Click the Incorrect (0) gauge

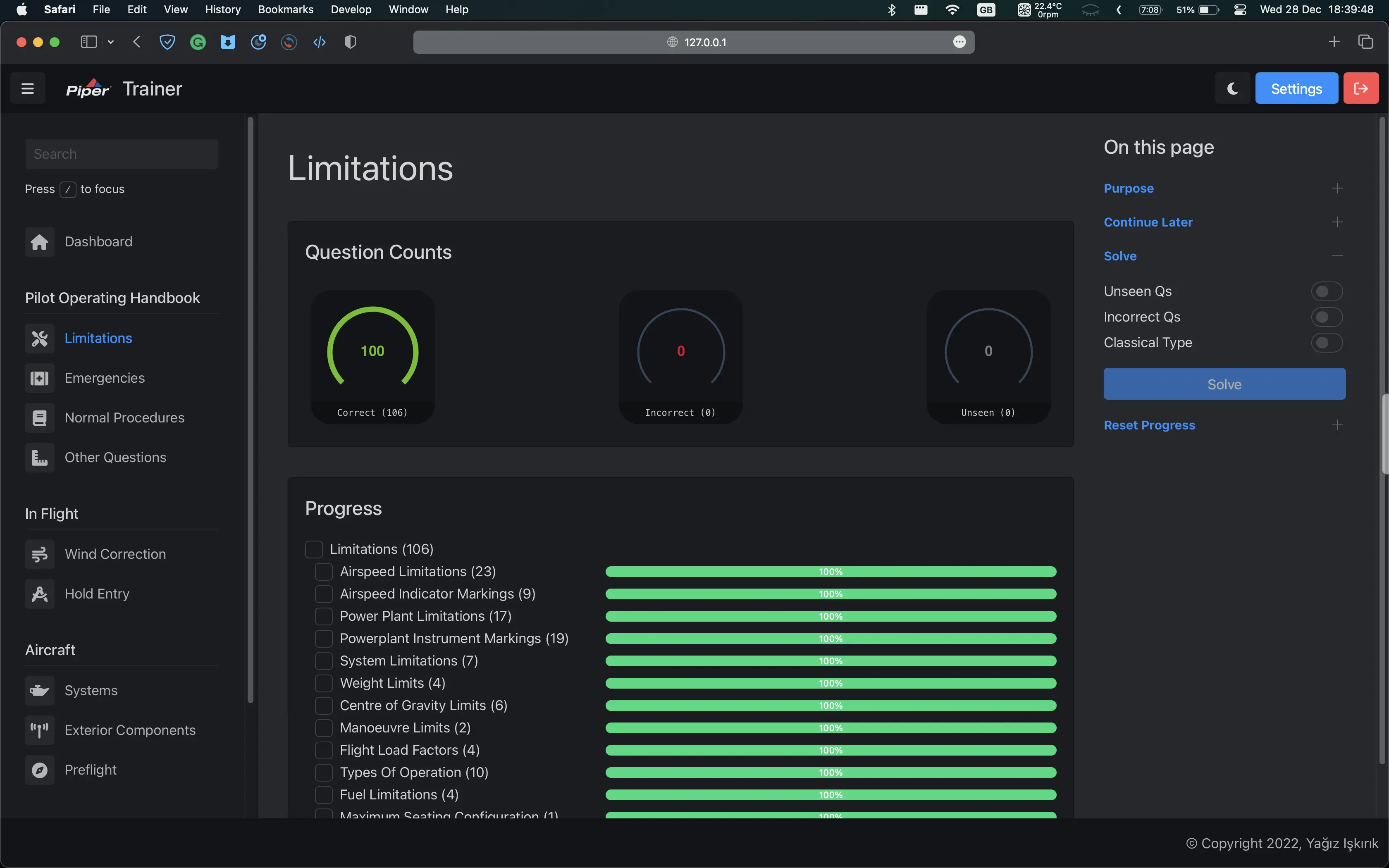681,357
